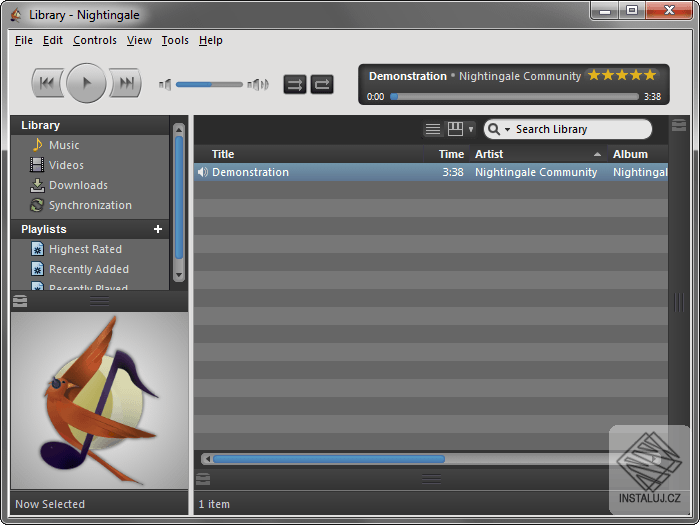
Task: Click the Now Selected label
Action: point(50,504)
